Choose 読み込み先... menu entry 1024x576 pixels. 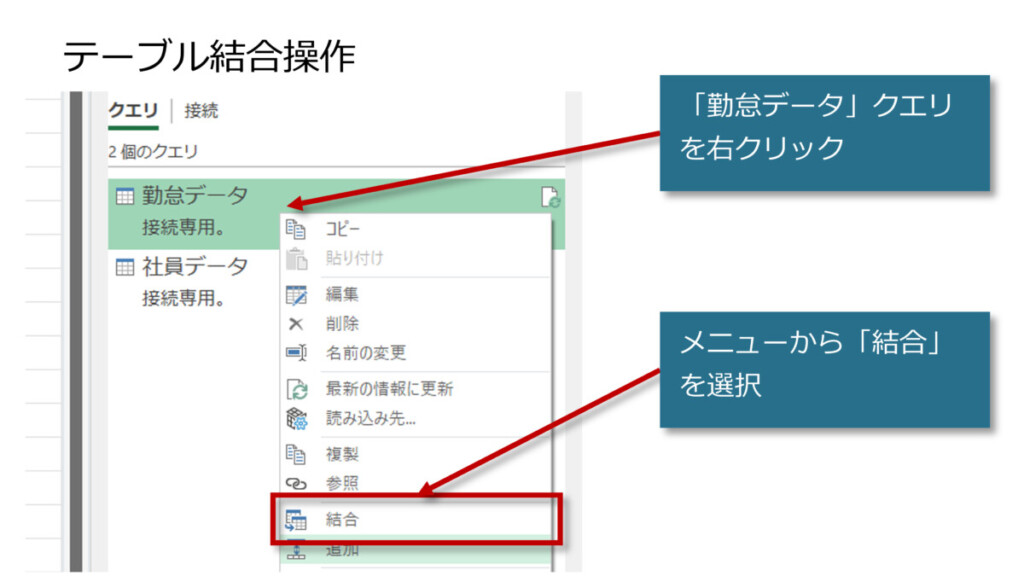click(x=371, y=418)
